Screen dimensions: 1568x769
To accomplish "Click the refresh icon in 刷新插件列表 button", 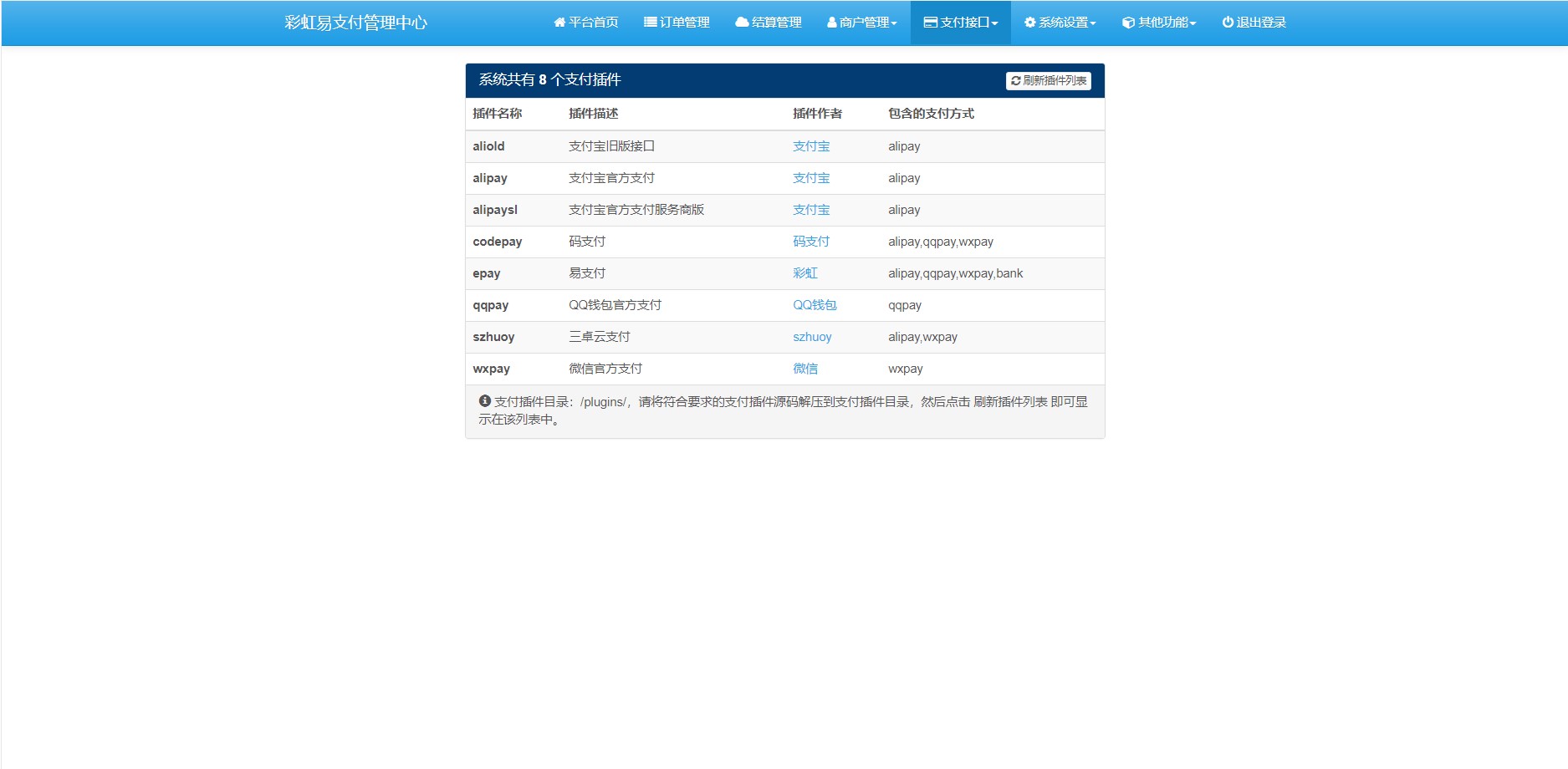I will click(x=1016, y=81).
